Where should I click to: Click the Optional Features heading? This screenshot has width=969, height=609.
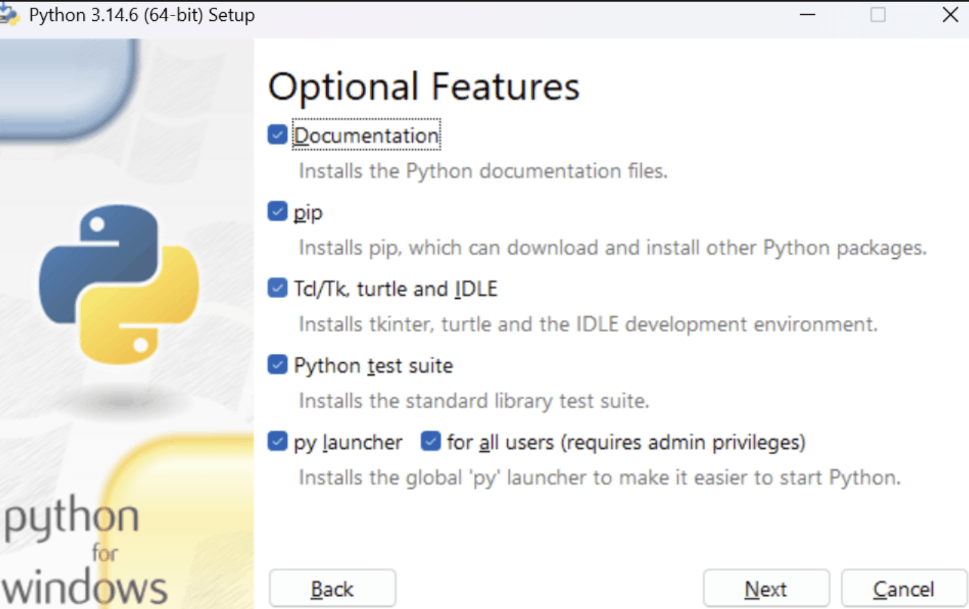tap(424, 86)
